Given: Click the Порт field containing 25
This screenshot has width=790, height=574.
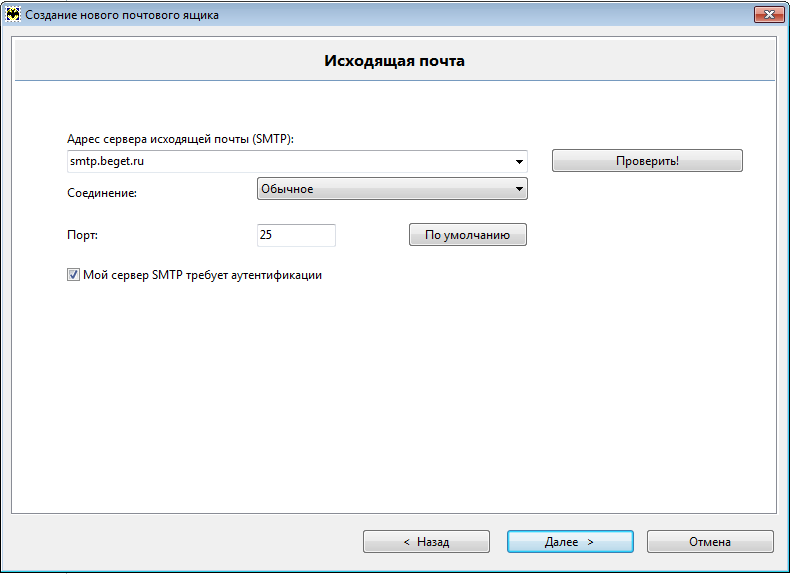Looking at the screenshot, I should pyautogui.click(x=296, y=235).
